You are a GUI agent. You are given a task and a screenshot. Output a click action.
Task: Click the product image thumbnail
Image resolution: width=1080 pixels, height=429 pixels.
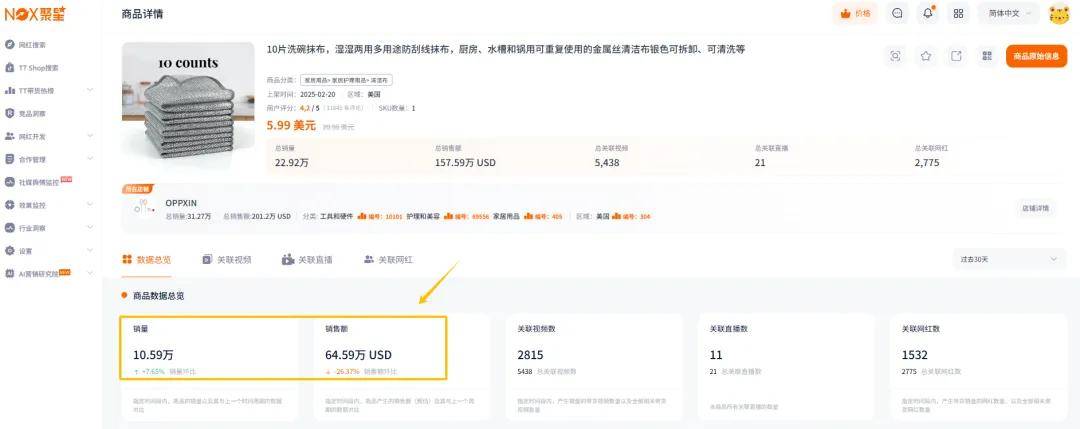[188, 108]
